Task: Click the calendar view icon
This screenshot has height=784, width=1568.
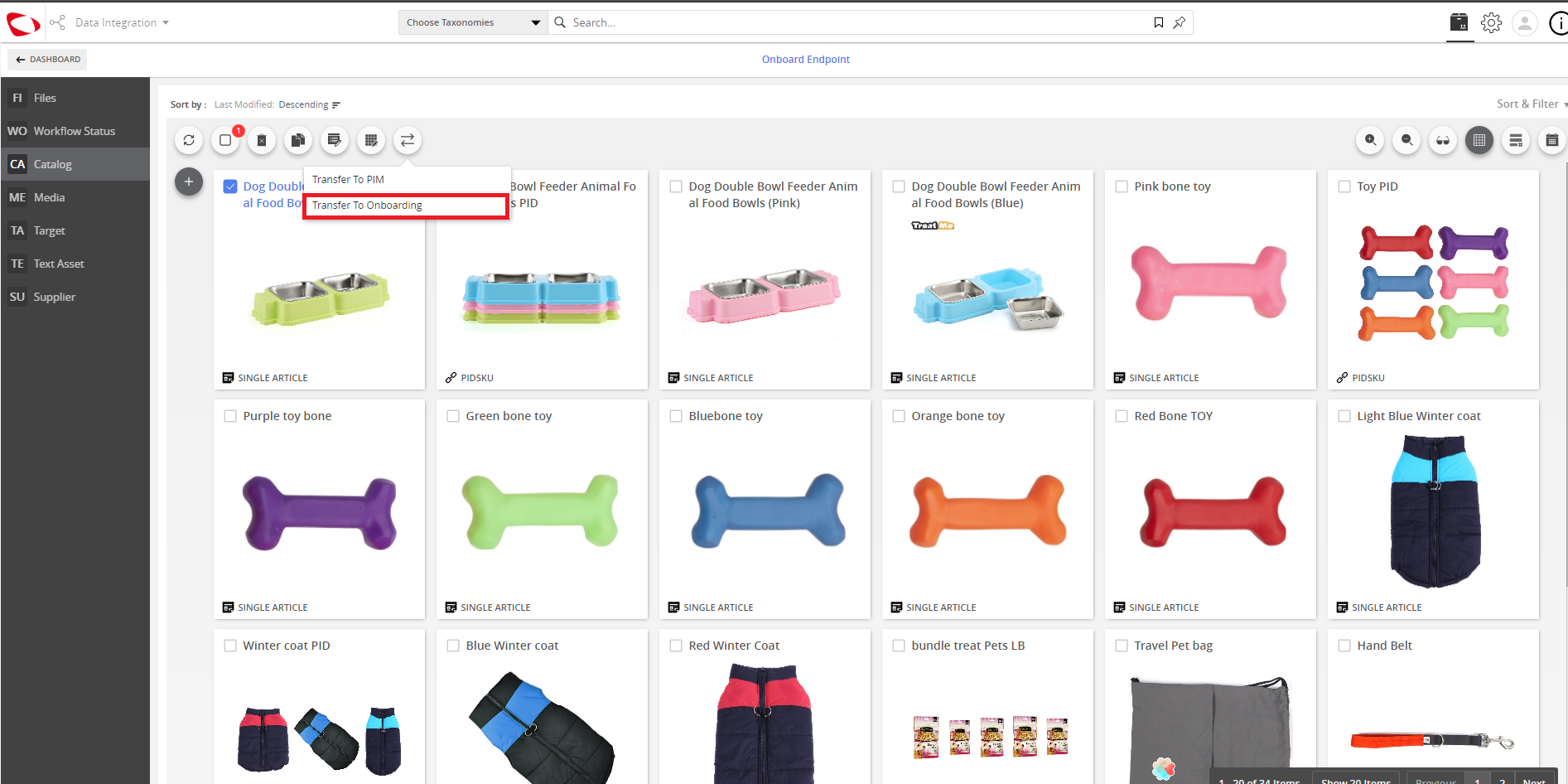Action: tap(1552, 140)
